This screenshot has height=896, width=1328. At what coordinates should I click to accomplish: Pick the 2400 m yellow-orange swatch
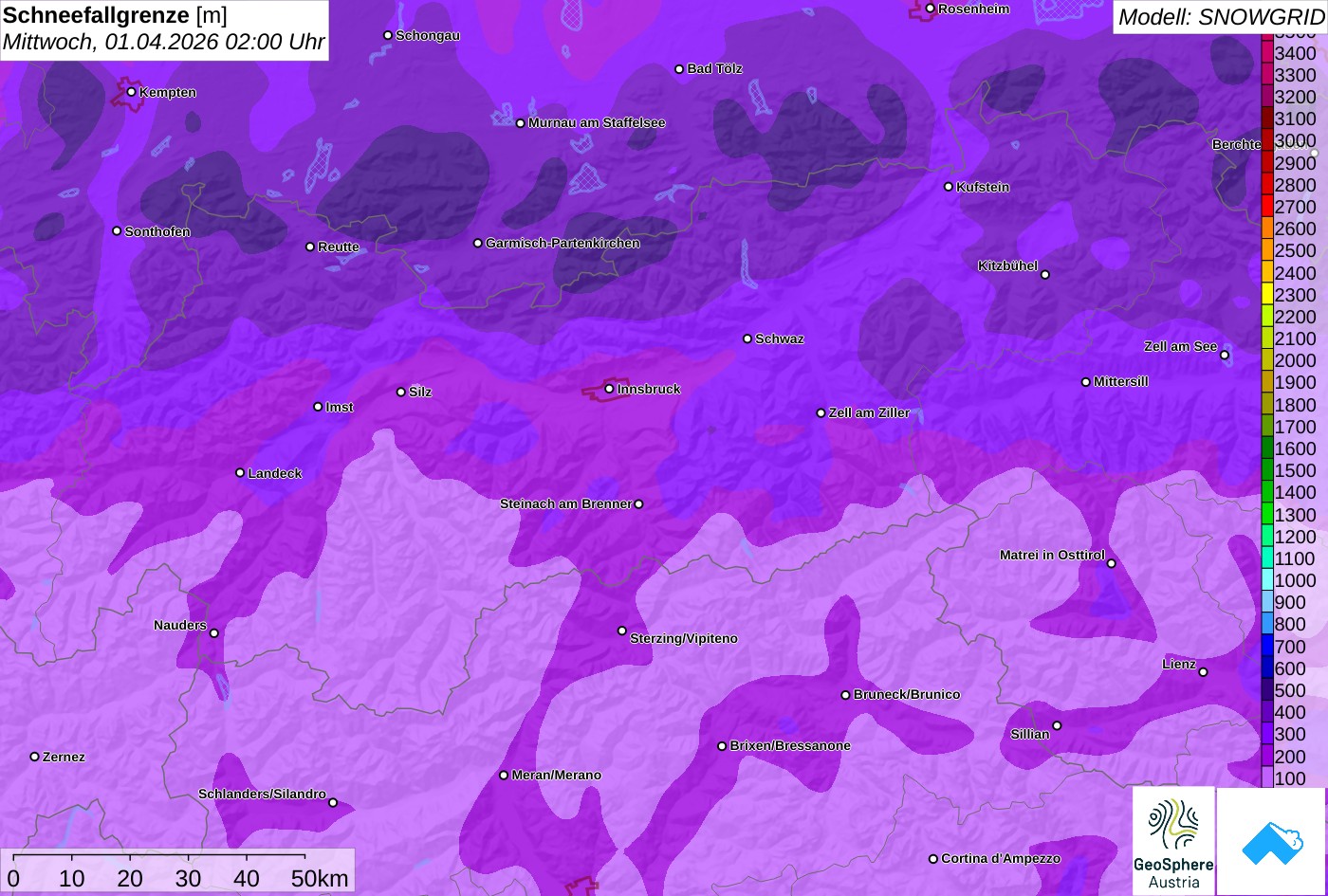[1266, 271]
